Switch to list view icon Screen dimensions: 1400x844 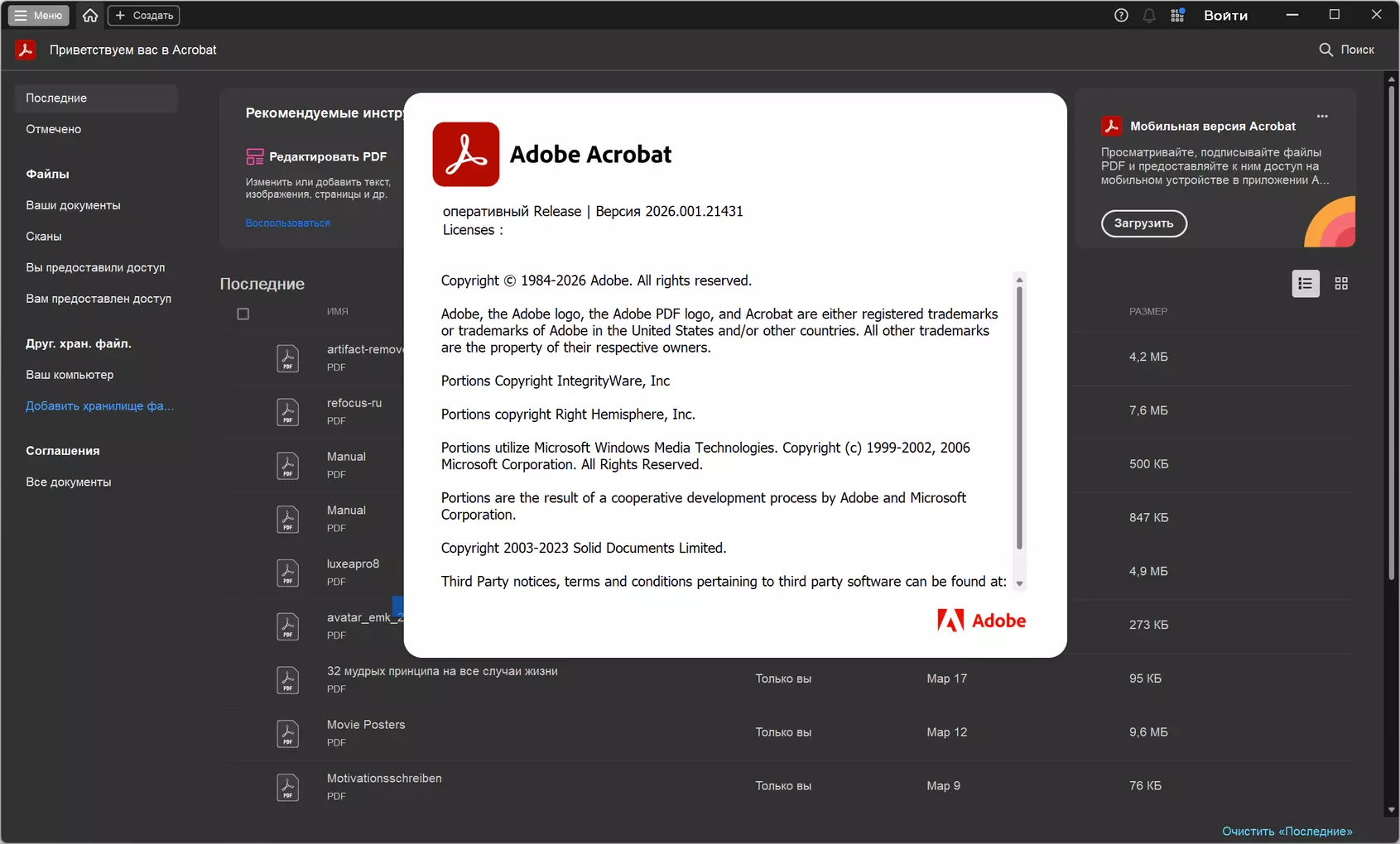pyautogui.click(x=1305, y=284)
